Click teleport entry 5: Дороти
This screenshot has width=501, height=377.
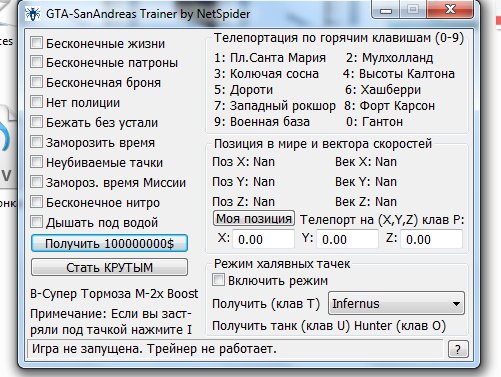243,90
